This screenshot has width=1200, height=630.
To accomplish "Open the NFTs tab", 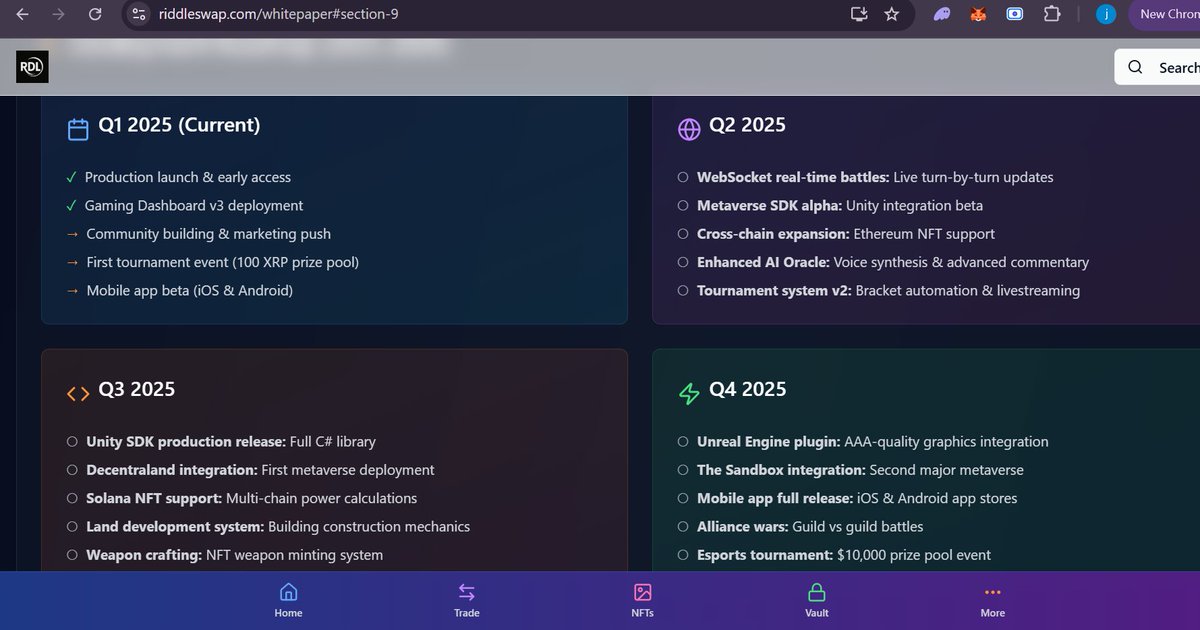I will tap(643, 600).
